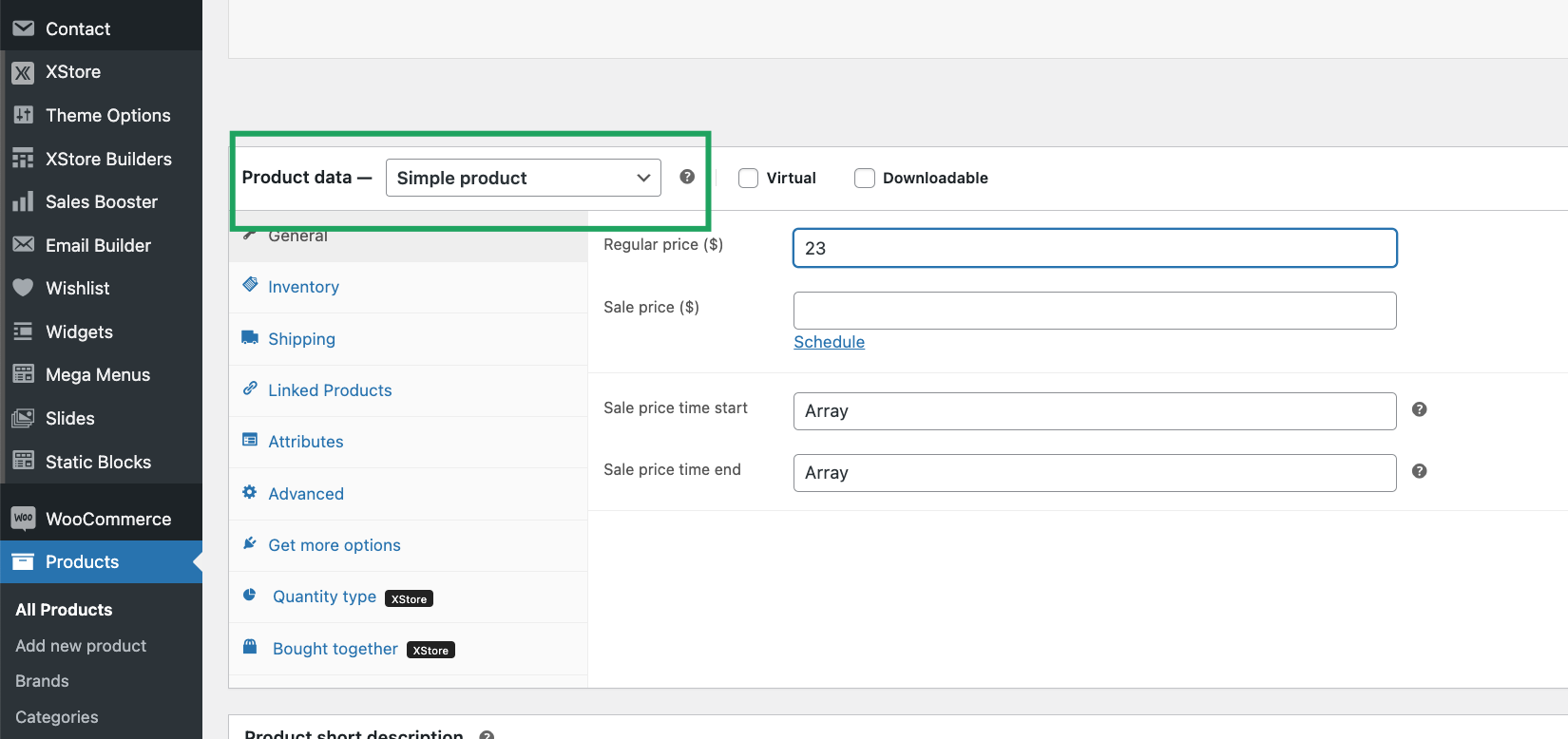The height and width of the screenshot is (739, 1568).
Task: Click the Sale price time start field
Action: coord(1095,411)
